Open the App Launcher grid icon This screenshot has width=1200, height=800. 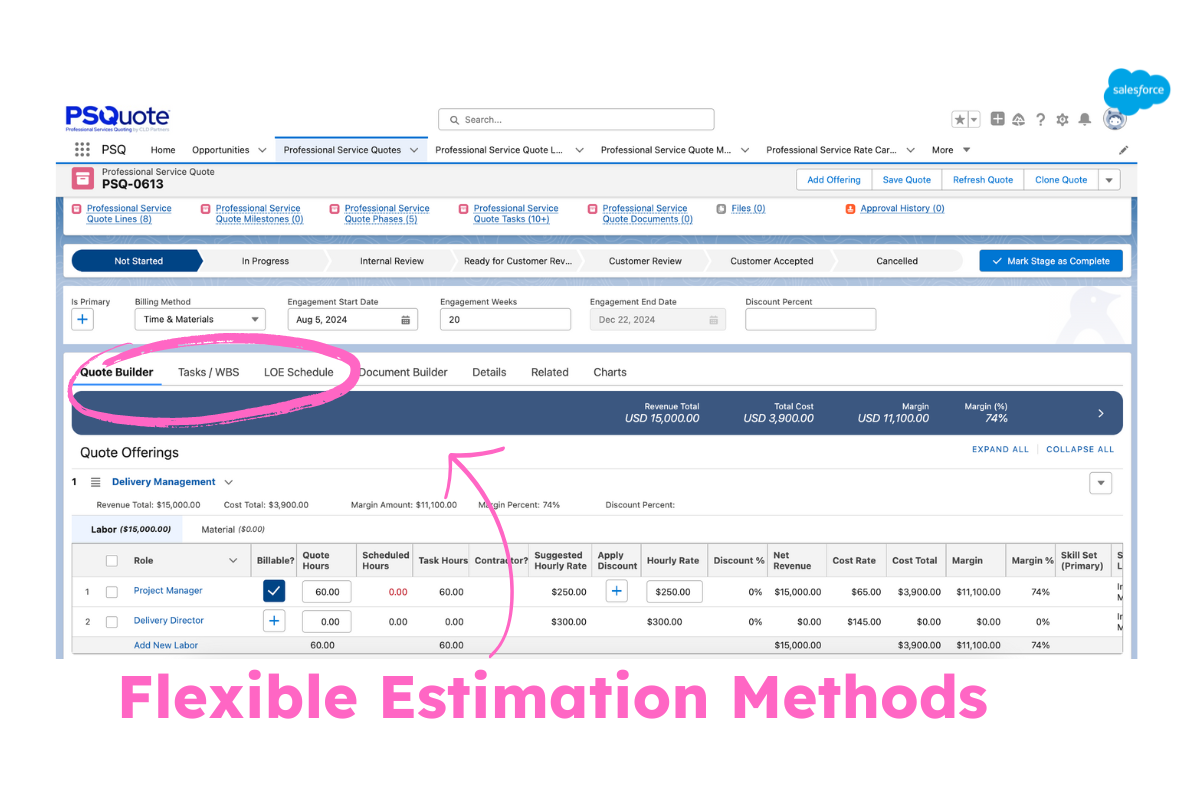coord(82,150)
